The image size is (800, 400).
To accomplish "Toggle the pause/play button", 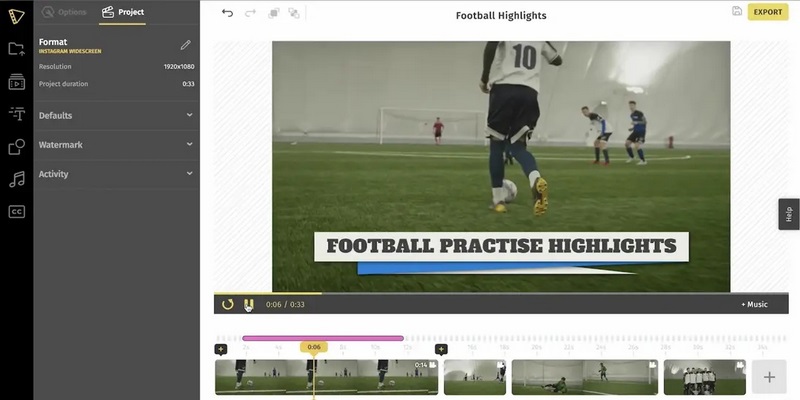I will click(249, 304).
